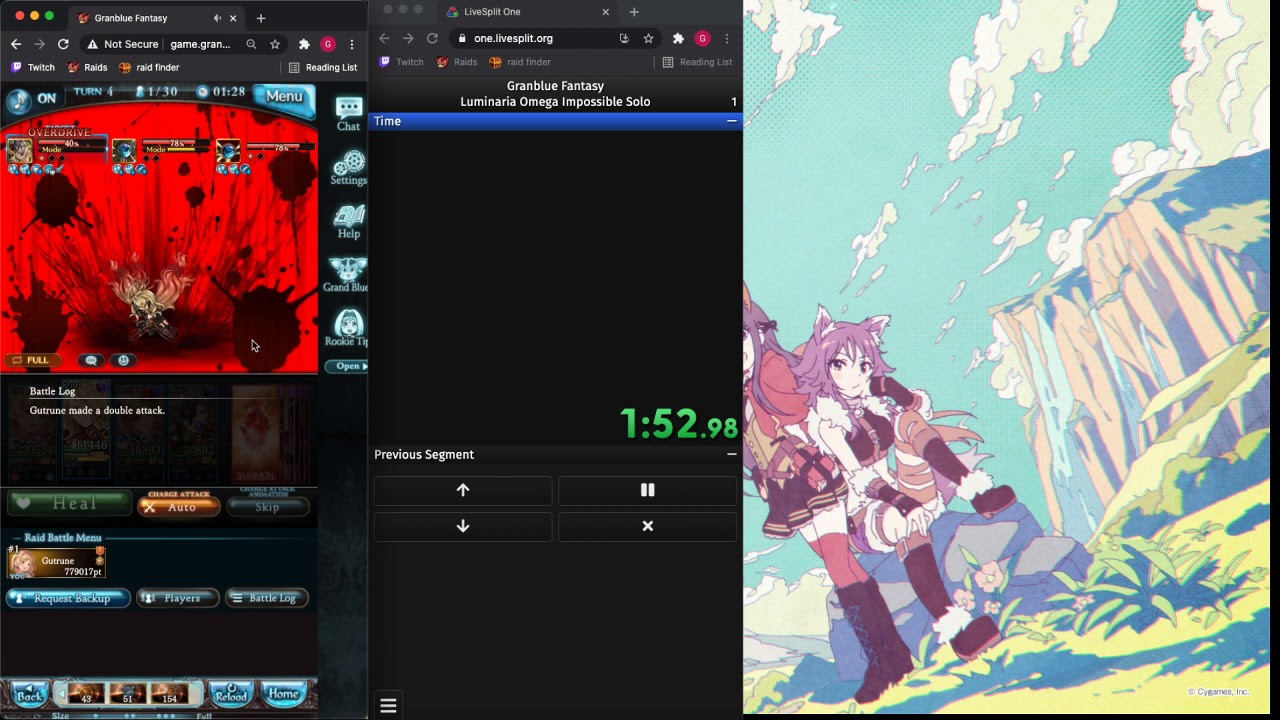
Task: Open the Battle Log button
Action: tap(267, 598)
